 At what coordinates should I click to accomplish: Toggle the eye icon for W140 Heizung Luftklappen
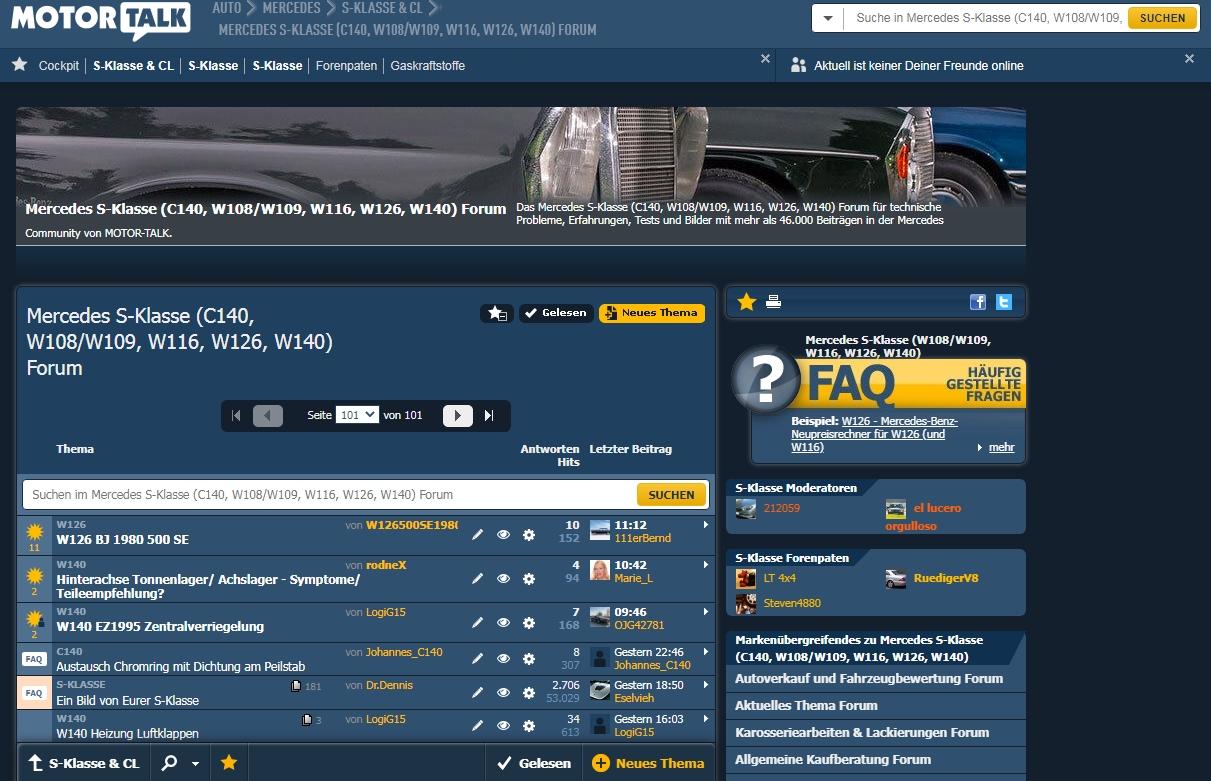[504, 725]
